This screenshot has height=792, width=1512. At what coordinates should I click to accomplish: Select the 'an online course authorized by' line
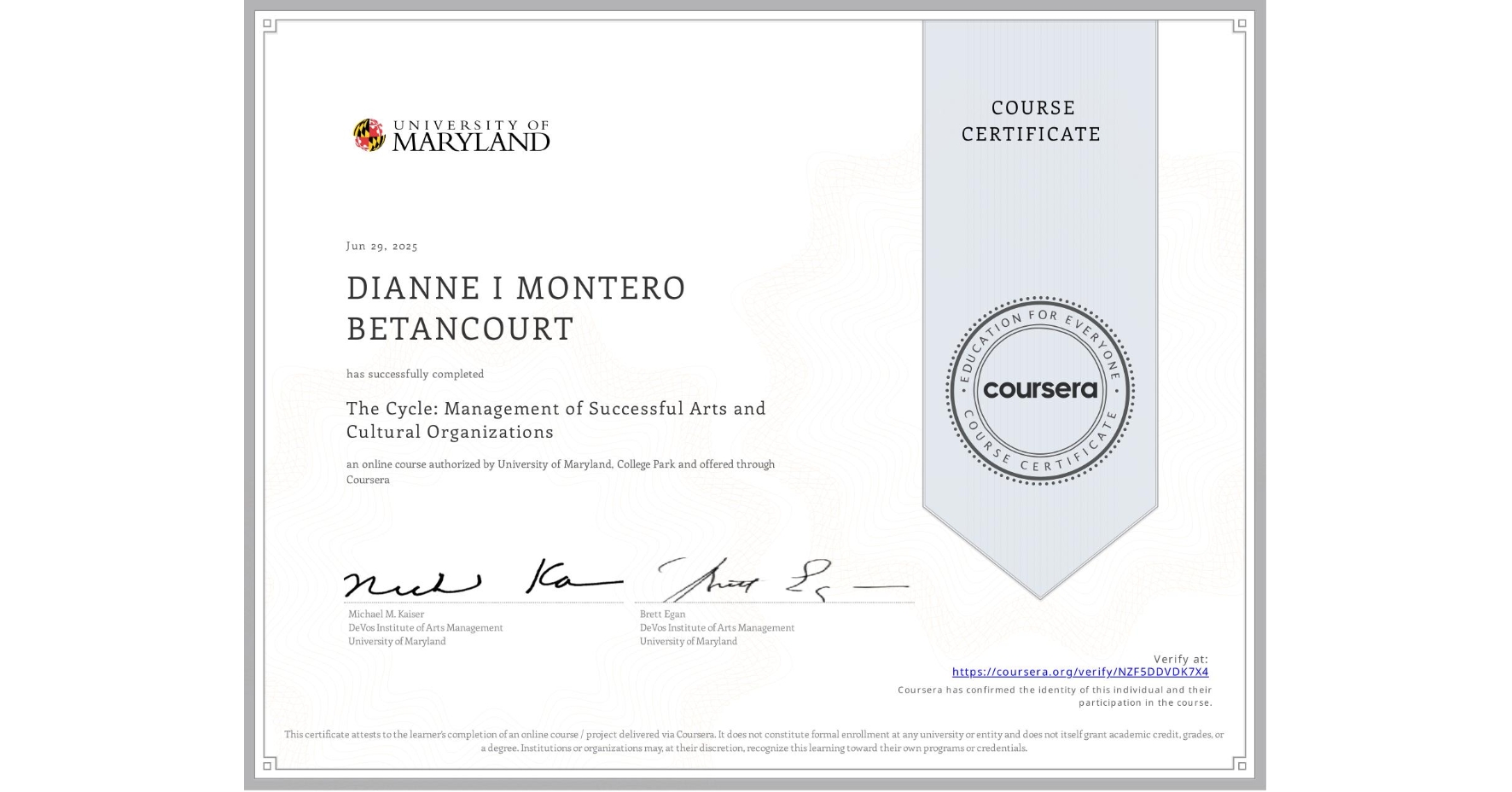pyautogui.click(x=561, y=464)
